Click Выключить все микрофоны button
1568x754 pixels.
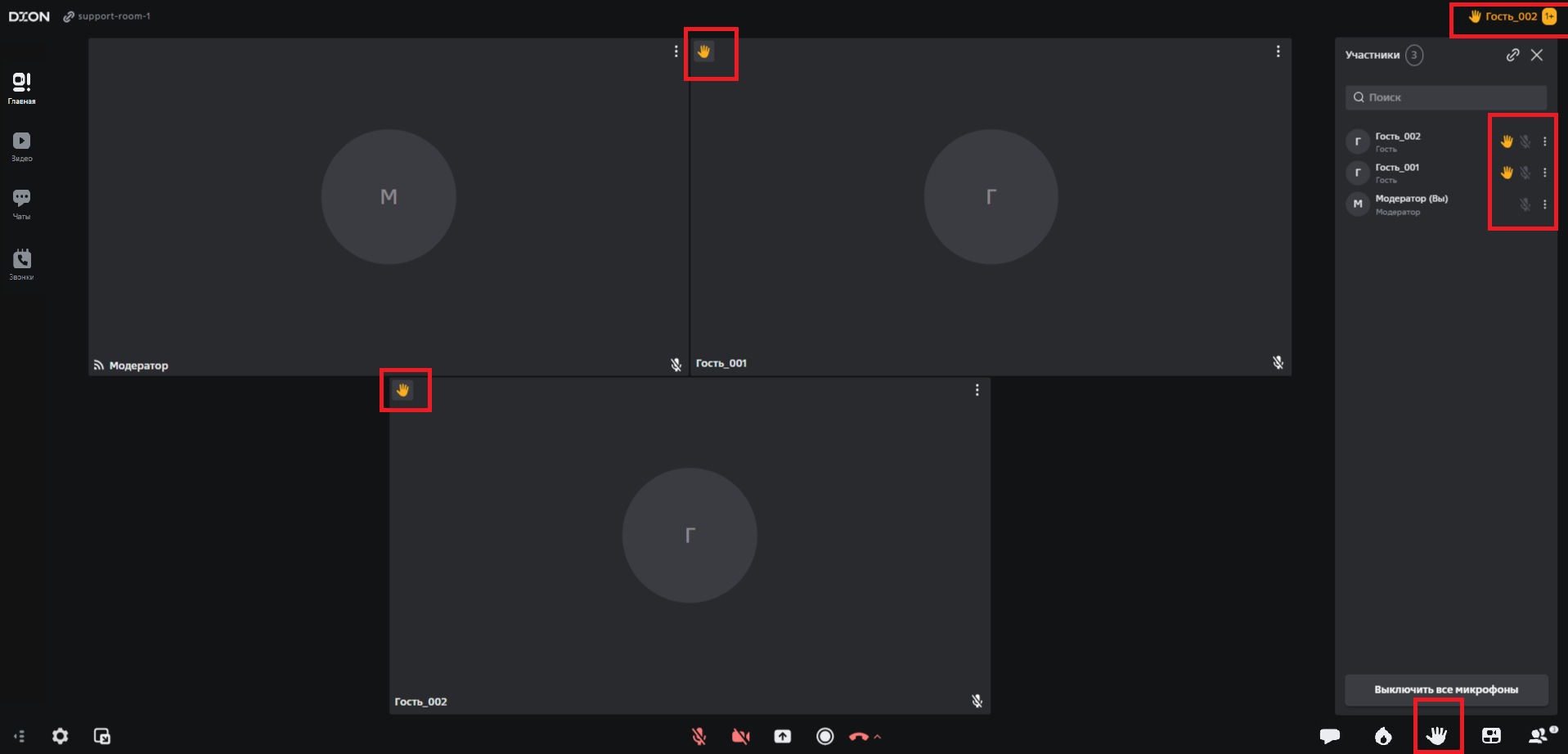[1445, 689]
